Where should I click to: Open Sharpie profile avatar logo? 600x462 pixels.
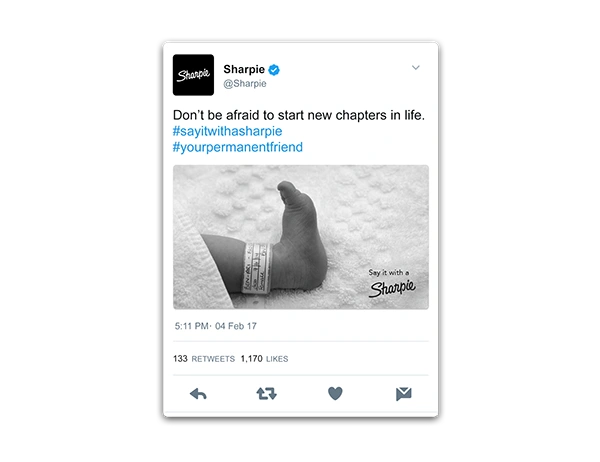click(x=193, y=75)
